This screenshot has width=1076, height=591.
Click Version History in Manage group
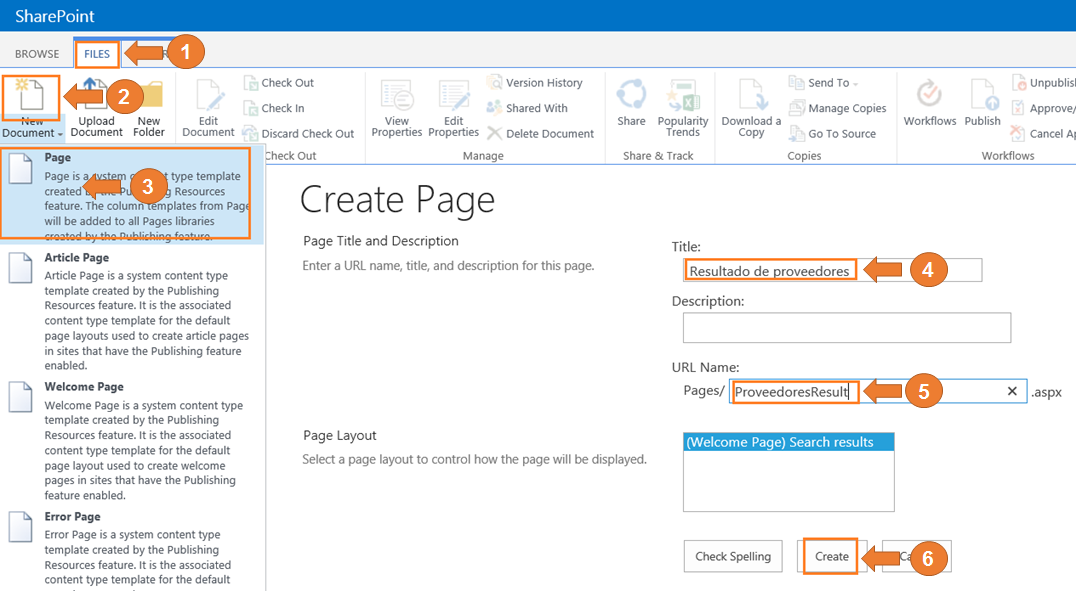click(x=543, y=83)
